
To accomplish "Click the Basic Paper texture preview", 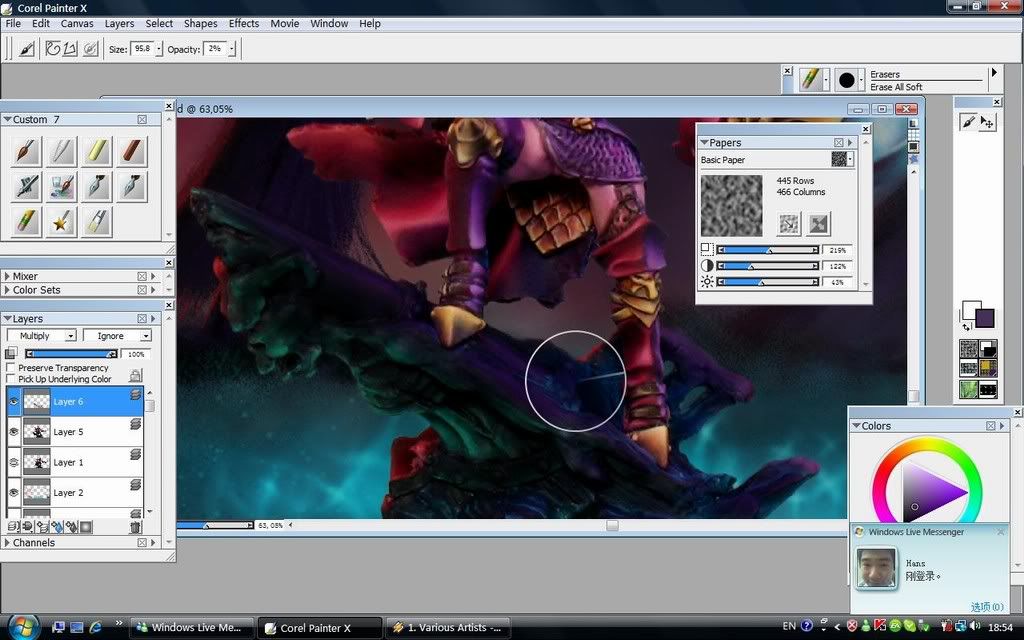I will tap(731, 205).
